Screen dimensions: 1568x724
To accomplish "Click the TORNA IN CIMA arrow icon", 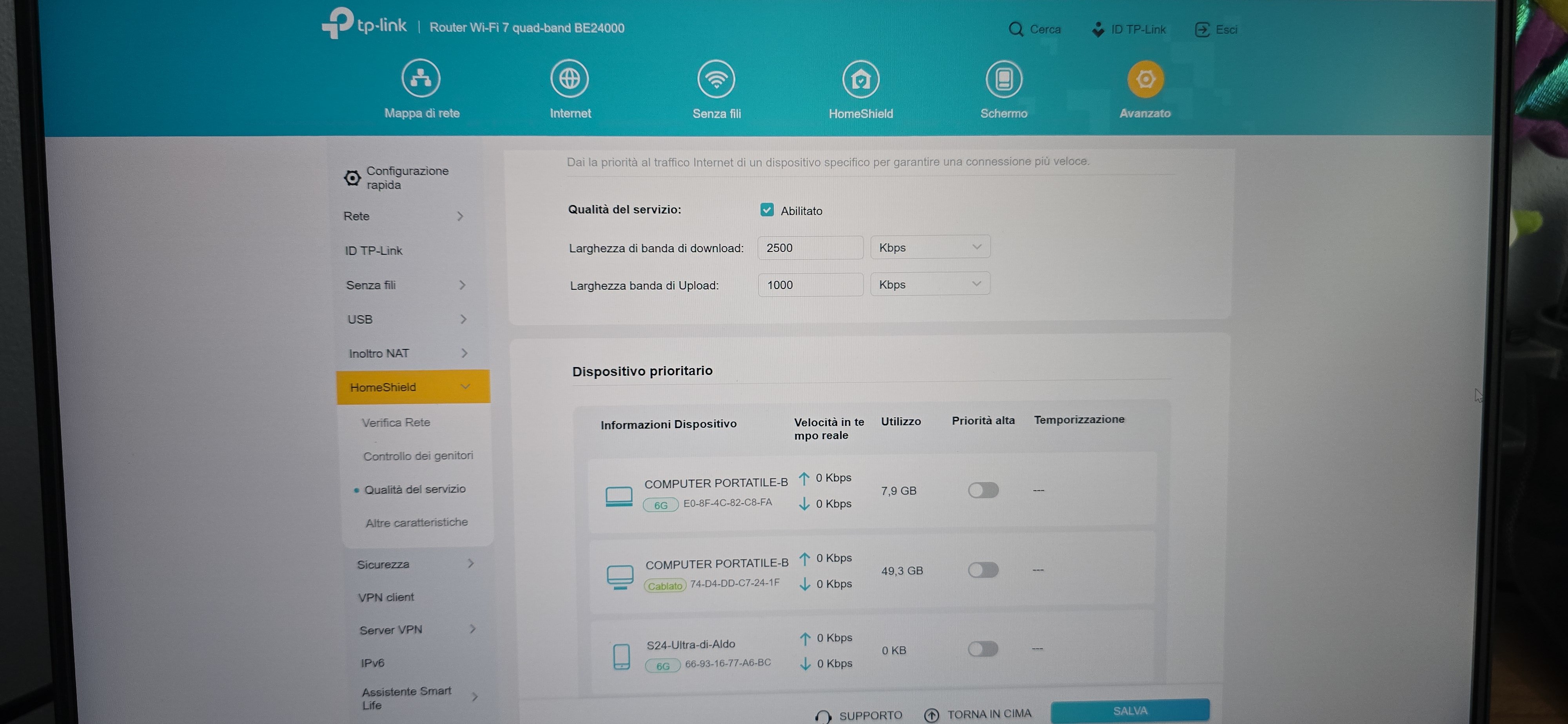I will point(931,715).
